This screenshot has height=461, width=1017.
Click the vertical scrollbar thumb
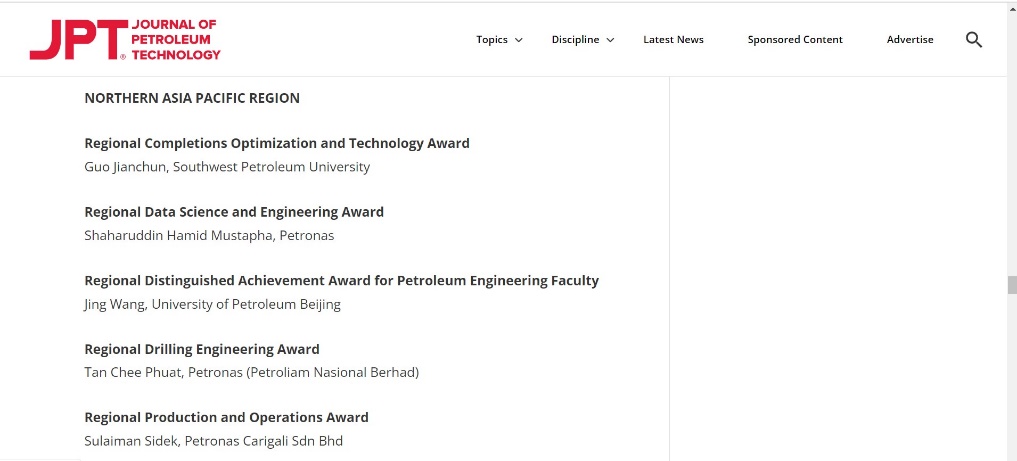(1011, 285)
